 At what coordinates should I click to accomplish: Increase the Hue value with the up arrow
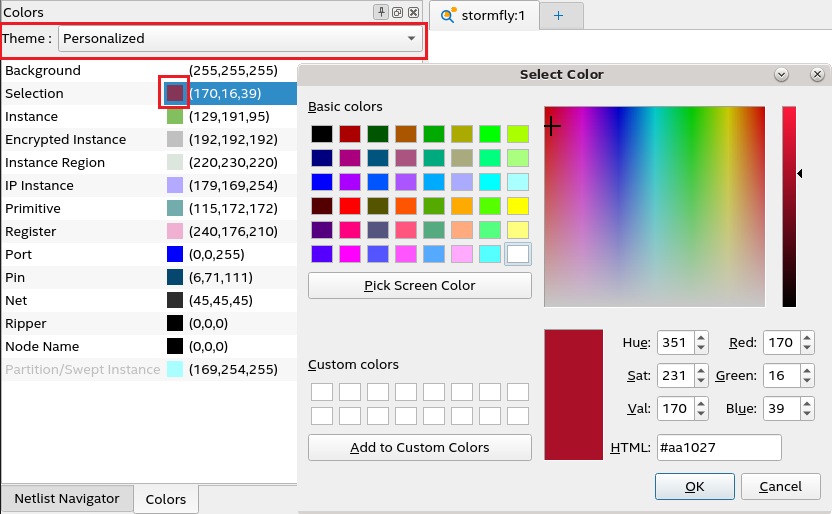pyautogui.click(x=700, y=337)
